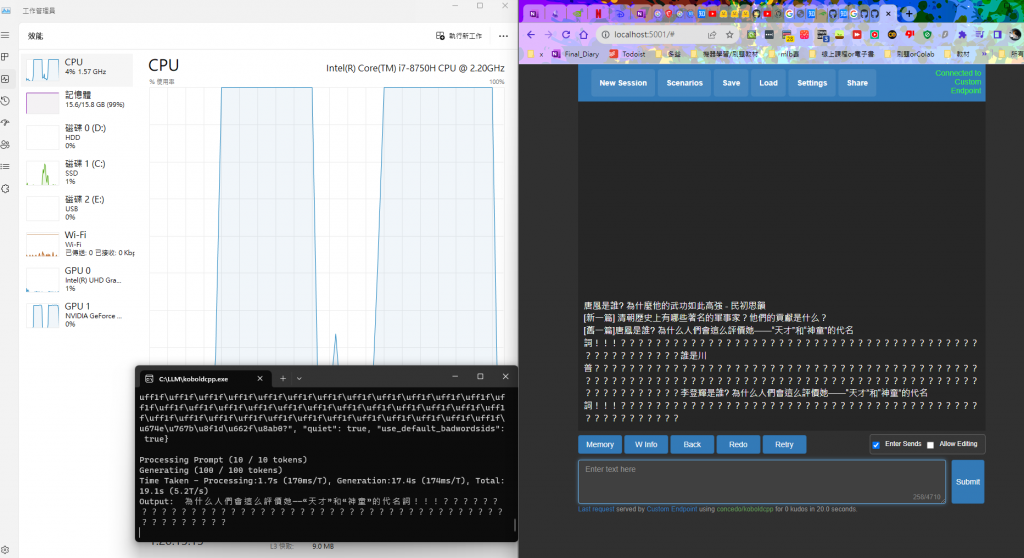Reload the localhost page
The image size is (1024, 558).
[x=566, y=35]
